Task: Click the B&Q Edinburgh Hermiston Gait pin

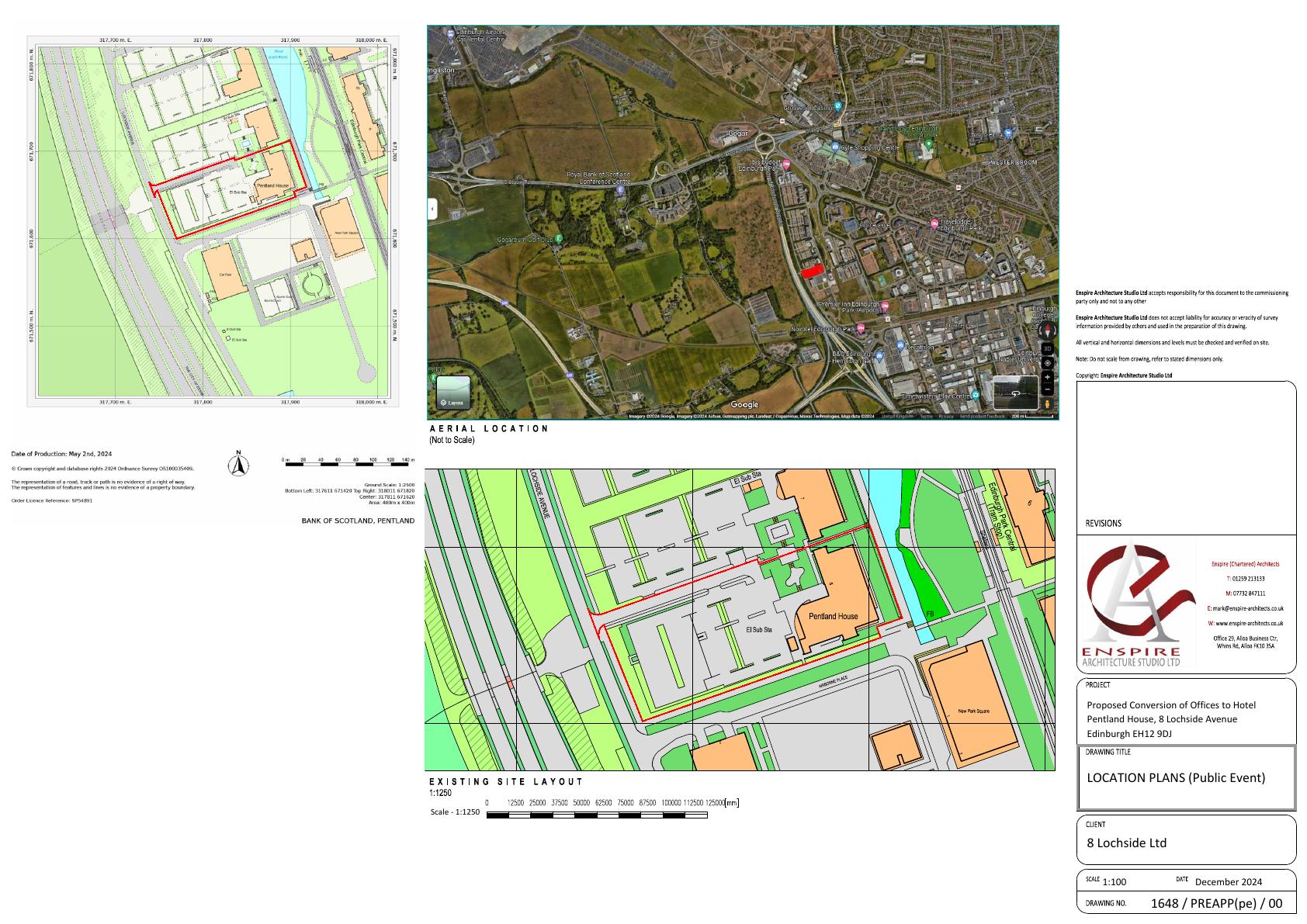Action: [880, 356]
